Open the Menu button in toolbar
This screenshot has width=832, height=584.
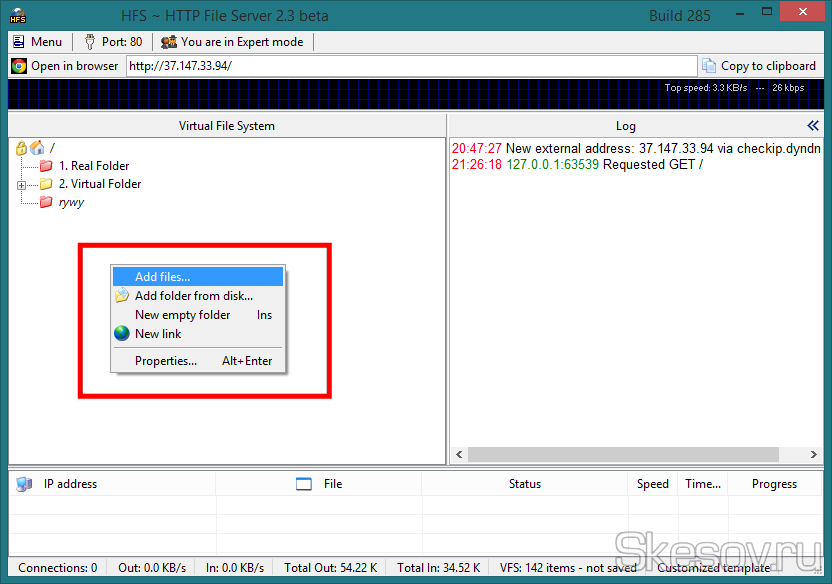[37, 42]
